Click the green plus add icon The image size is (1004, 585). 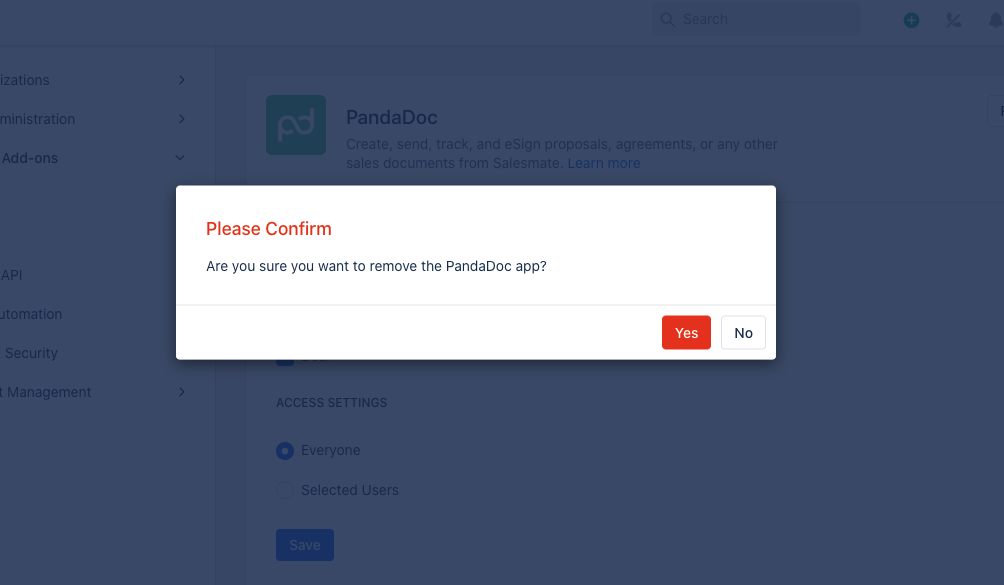click(911, 20)
